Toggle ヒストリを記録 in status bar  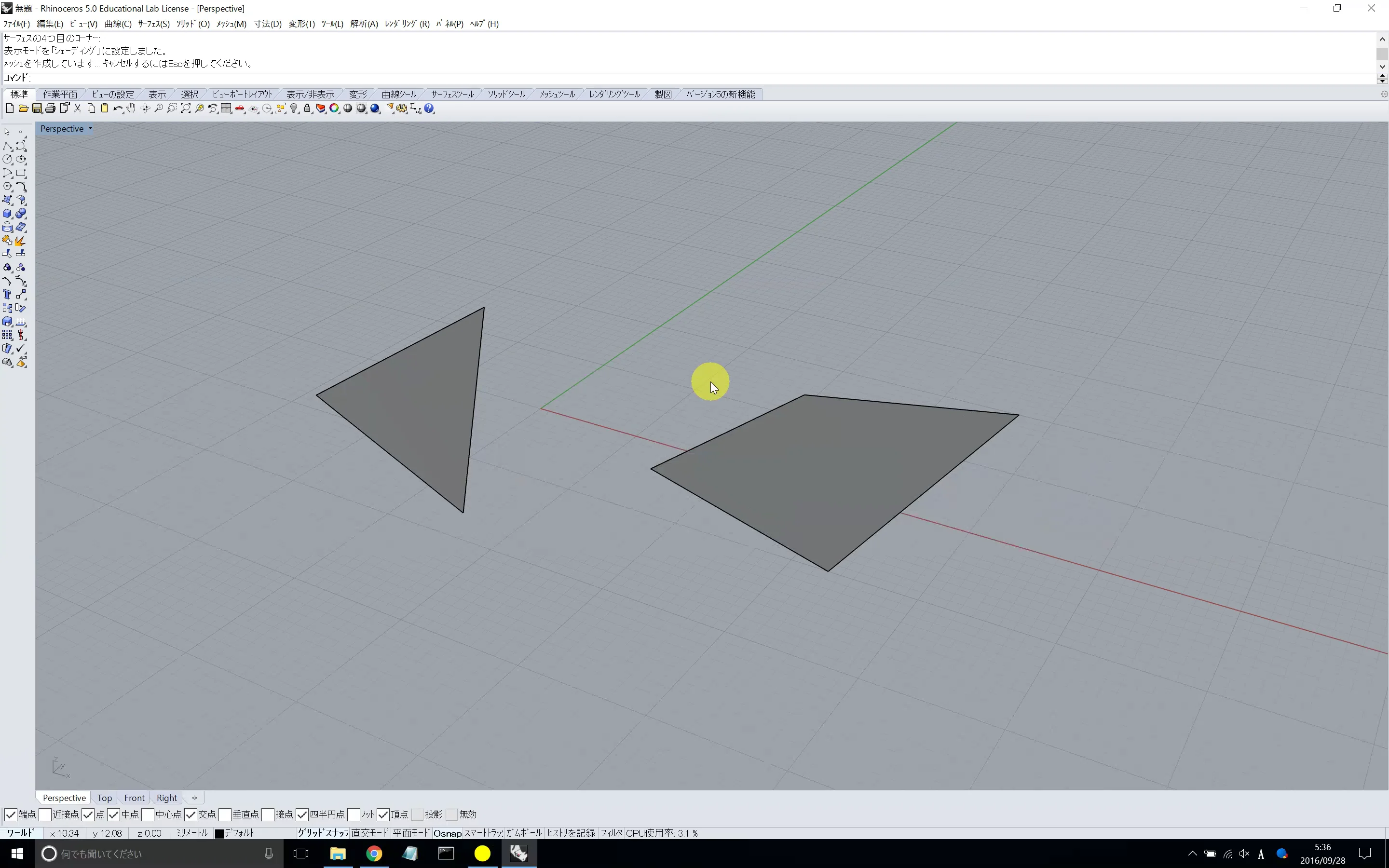[571, 833]
